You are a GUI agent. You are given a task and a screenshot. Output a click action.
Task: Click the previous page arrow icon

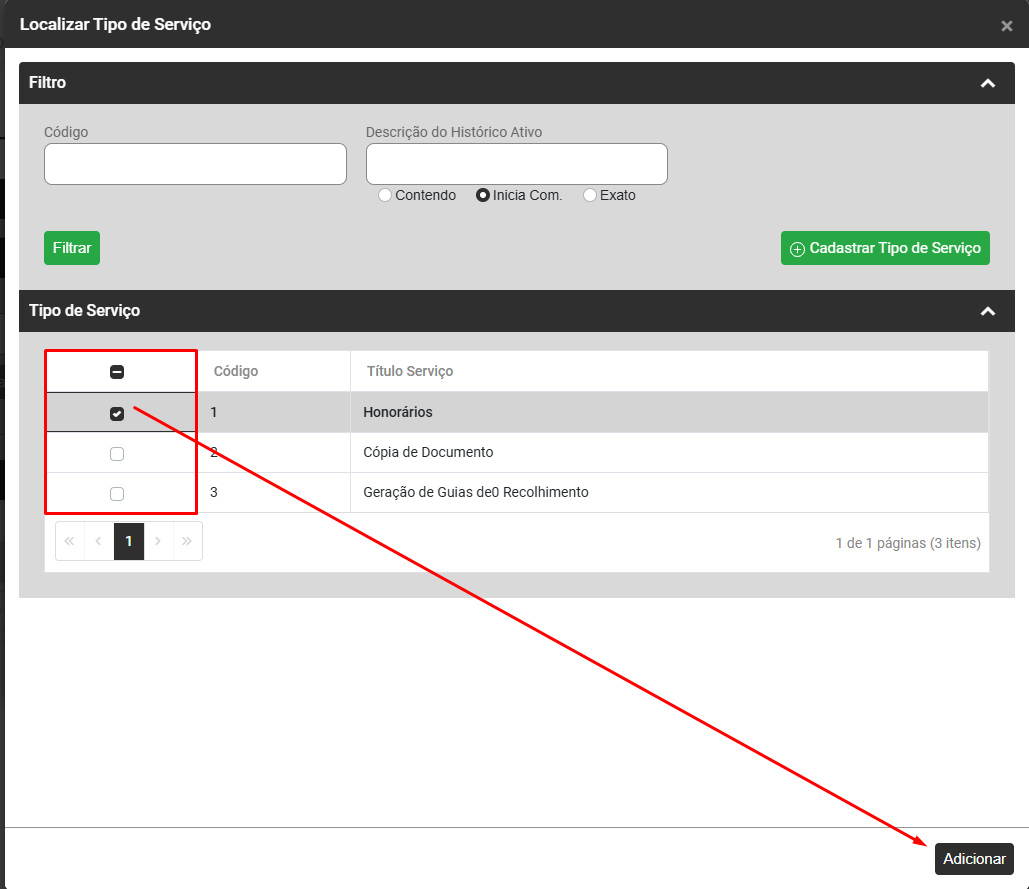pyautogui.click(x=99, y=541)
